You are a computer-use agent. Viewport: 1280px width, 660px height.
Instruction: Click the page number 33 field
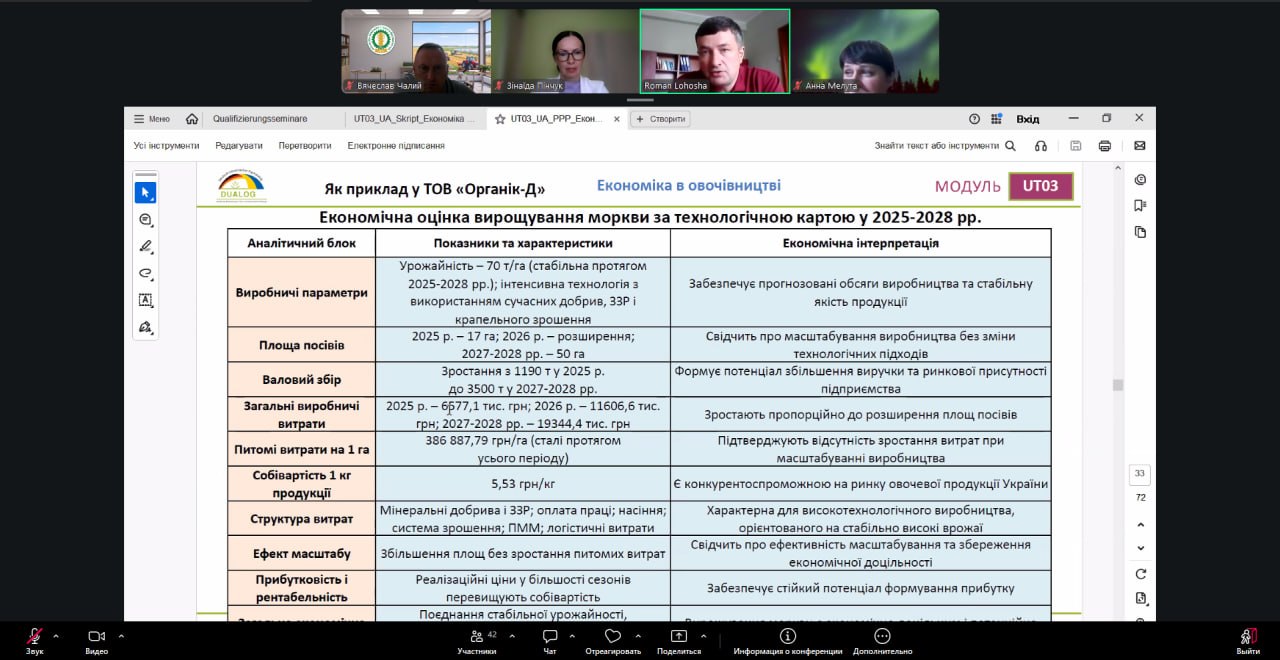[1140, 474]
